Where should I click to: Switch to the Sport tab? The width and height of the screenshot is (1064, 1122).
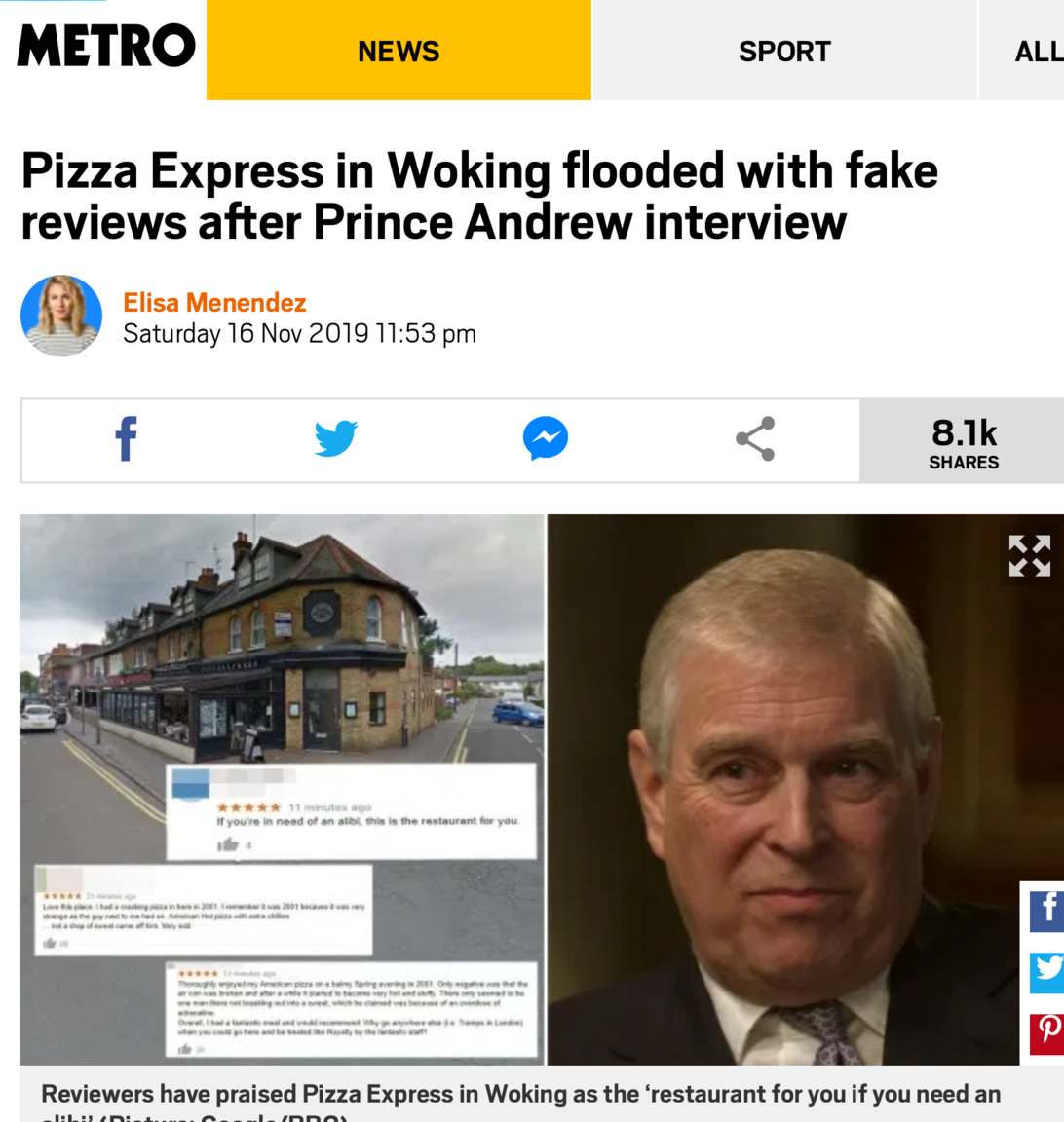pyautogui.click(x=784, y=50)
